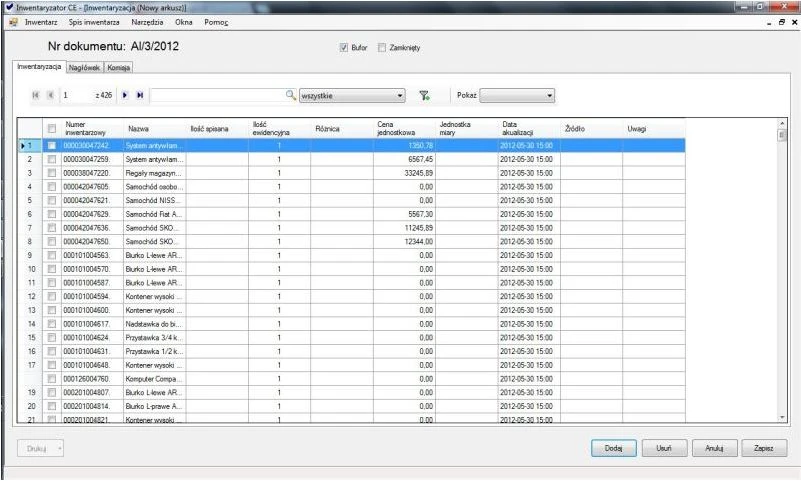This screenshot has height=481, width=801.
Task: Select cell 'Regały magazyn...'
Action: pos(154,173)
